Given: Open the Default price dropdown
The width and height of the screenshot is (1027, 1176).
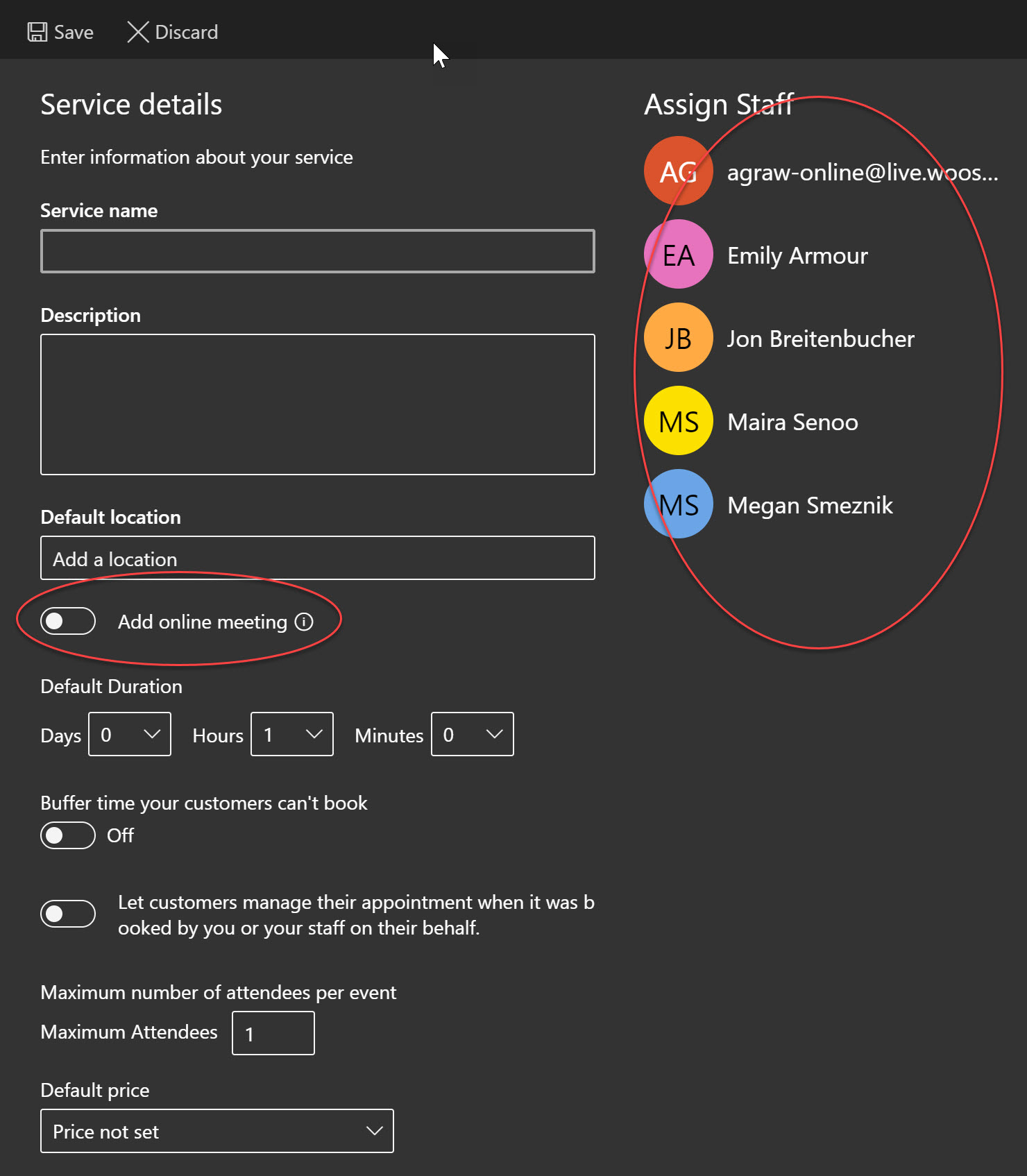Looking at the screenshot, I should 217,1131.
